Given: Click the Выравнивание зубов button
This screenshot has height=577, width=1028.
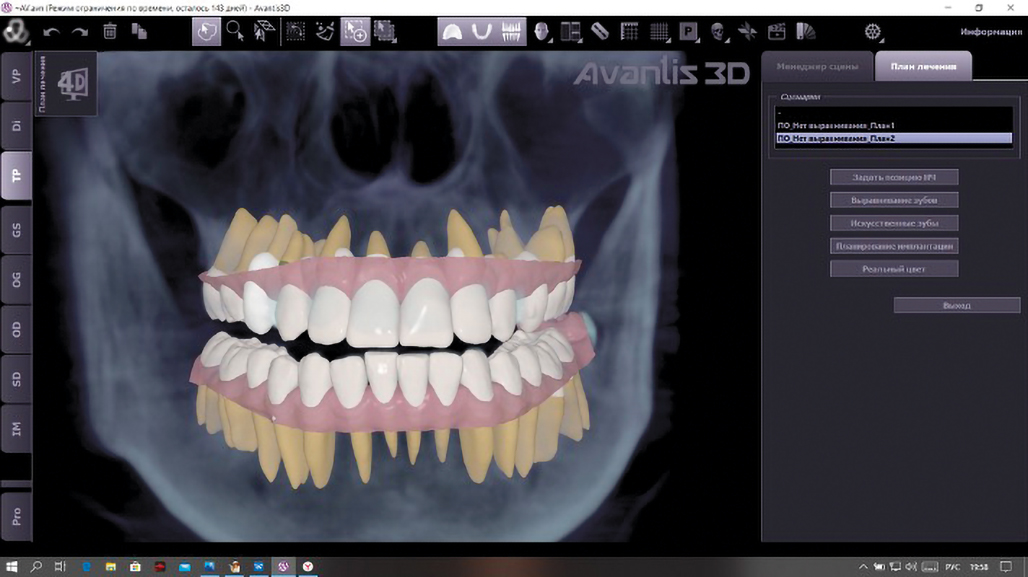Looking at the screenshot, I should coord(894,200).
